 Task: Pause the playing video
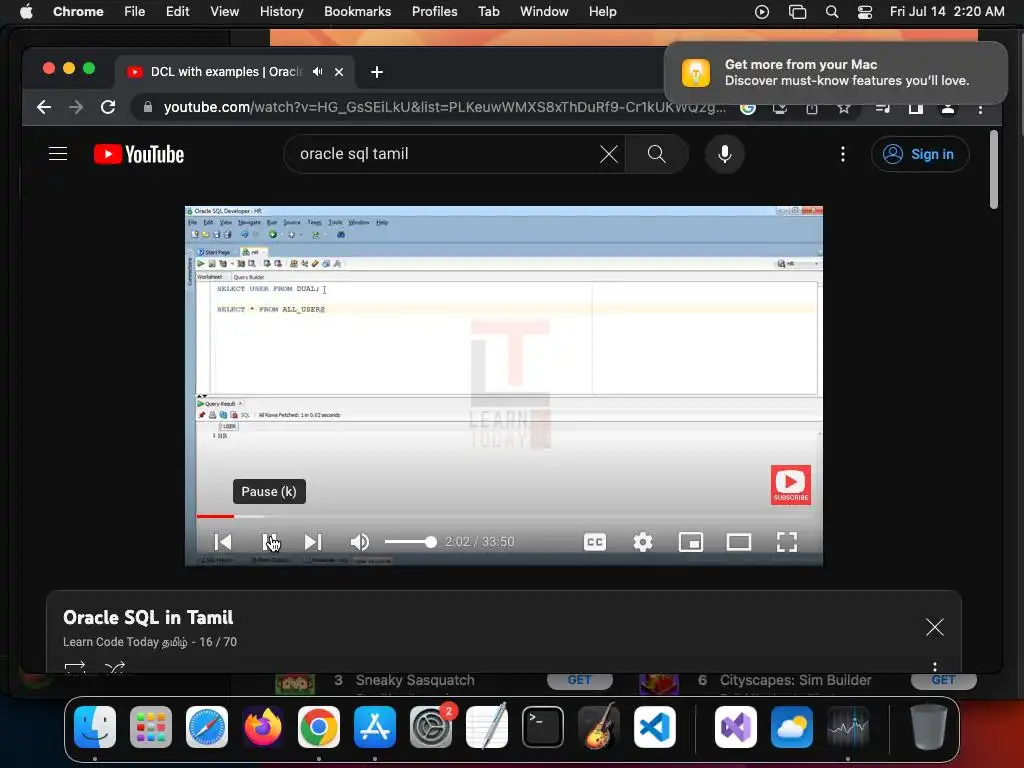tap(270, 541)
